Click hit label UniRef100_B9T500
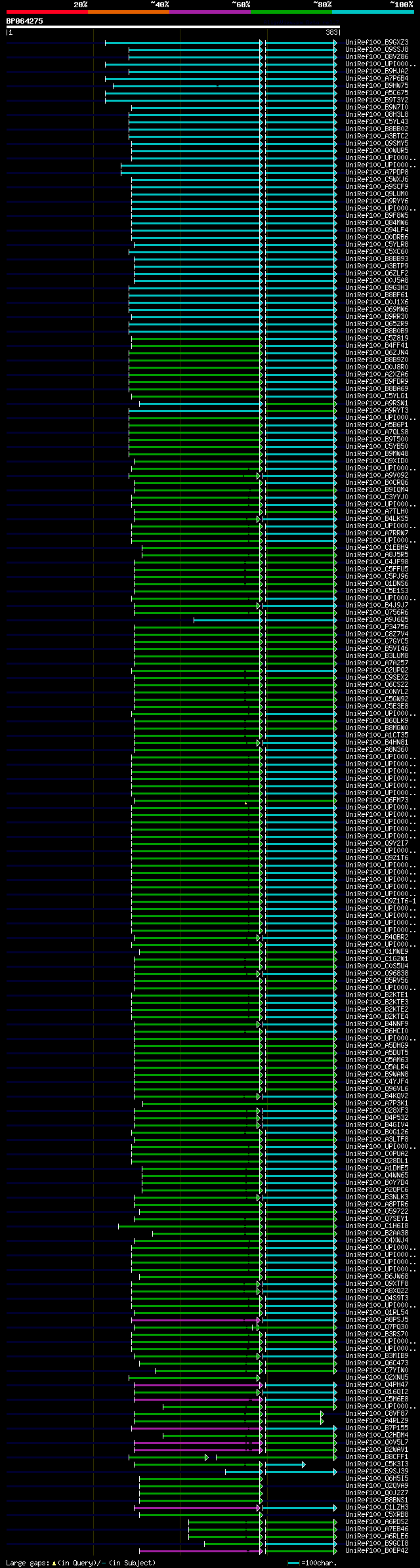The image size is (420, 1568). pyautogui.click(x=377, y=440)
